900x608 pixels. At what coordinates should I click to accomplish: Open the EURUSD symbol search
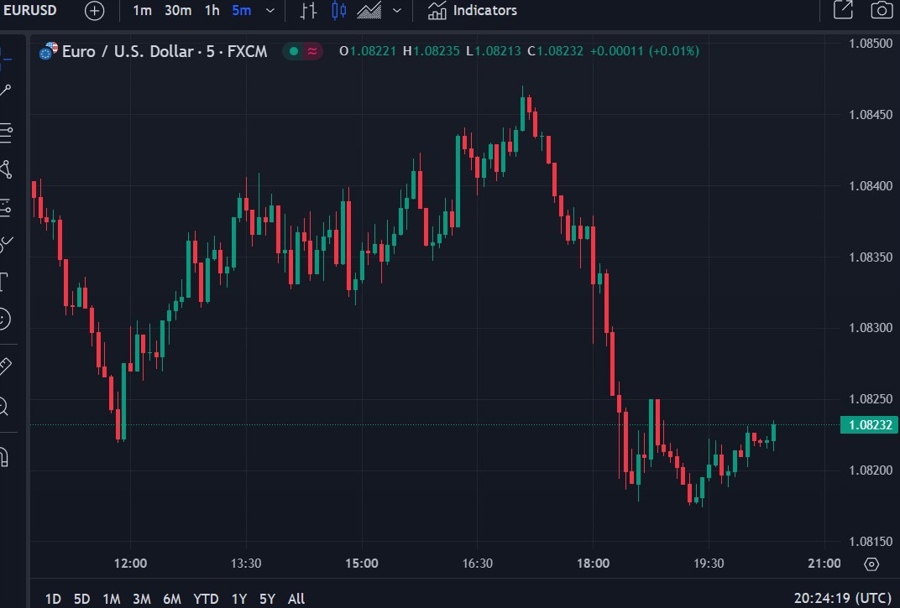[x=30, y=10]
